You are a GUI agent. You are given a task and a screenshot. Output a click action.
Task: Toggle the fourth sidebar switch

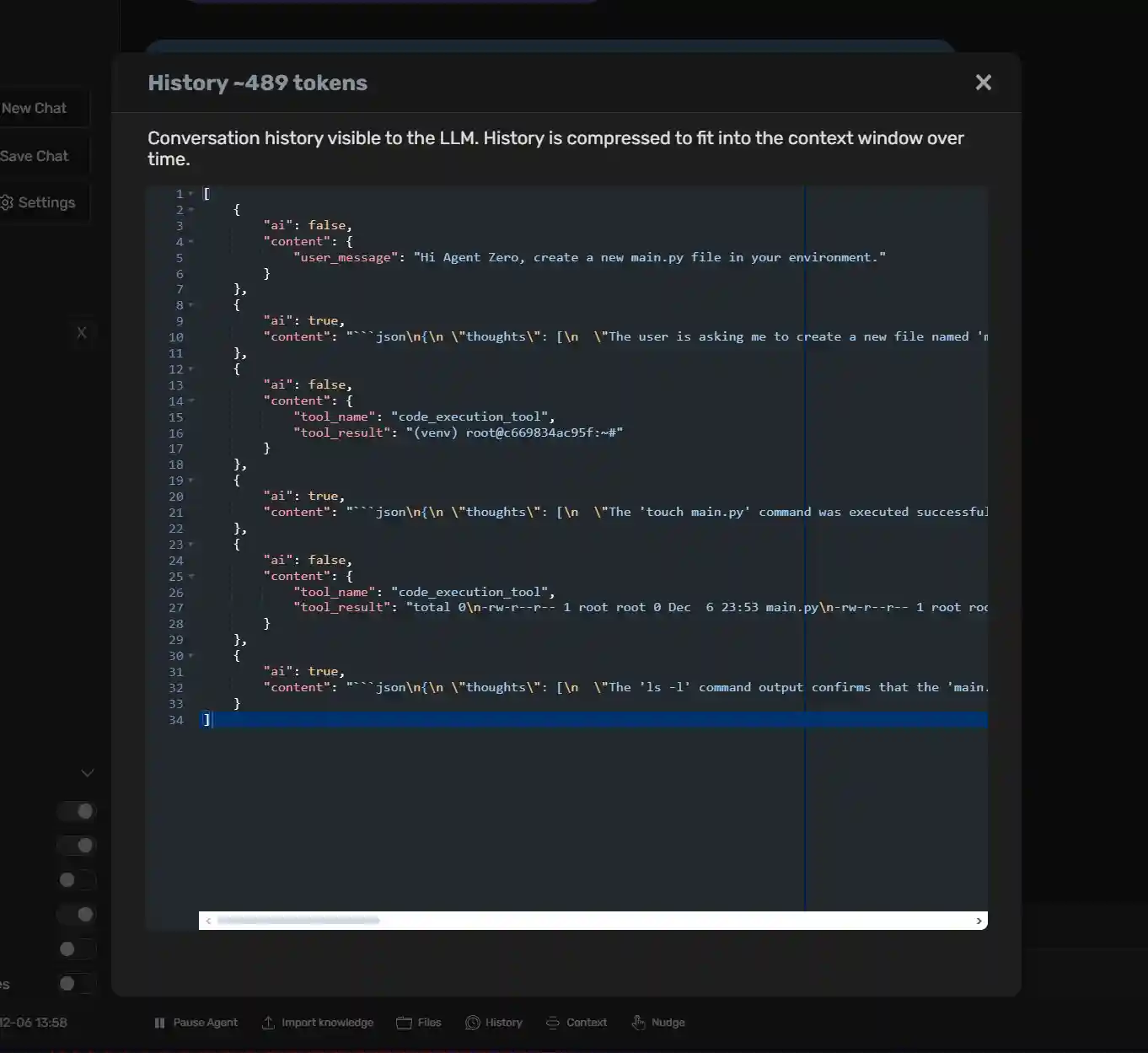(77, 915)
